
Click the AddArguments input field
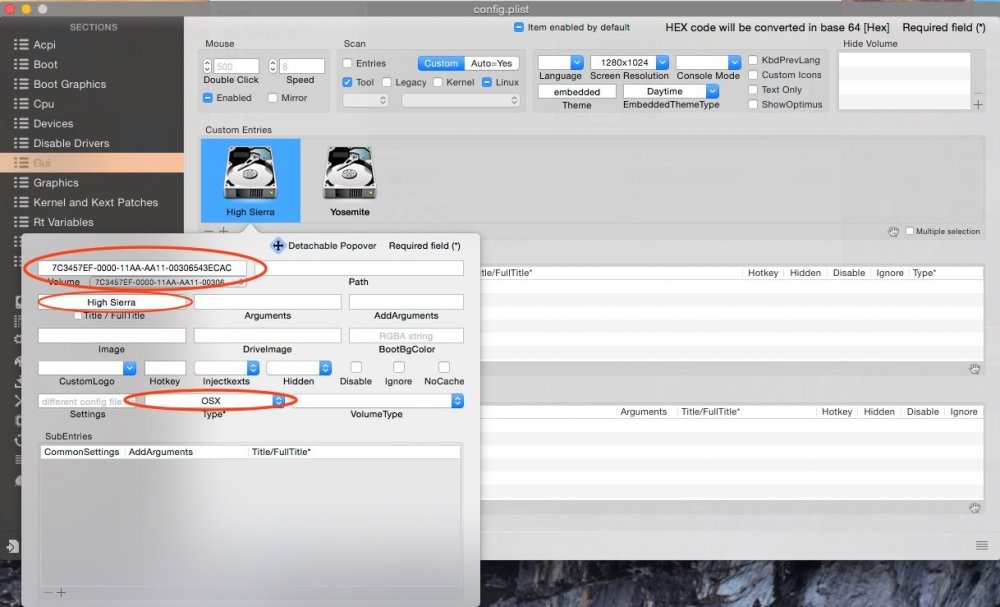pyautogui.click(x=406, y=302)
